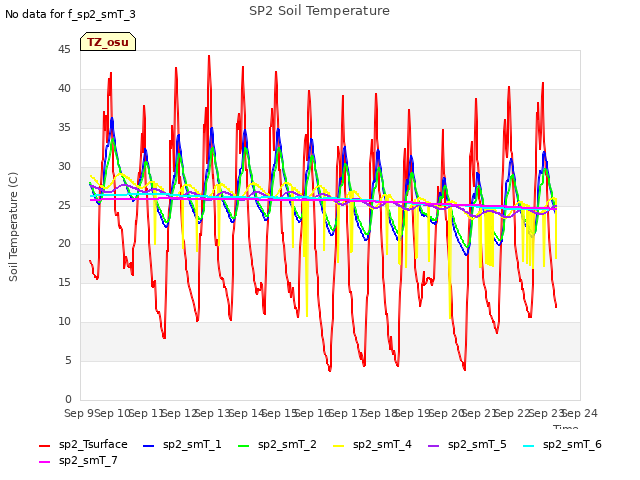Click the 0 y-axis tick label
This screenshot has width=640, height=480.
click(x=68, y=399)
